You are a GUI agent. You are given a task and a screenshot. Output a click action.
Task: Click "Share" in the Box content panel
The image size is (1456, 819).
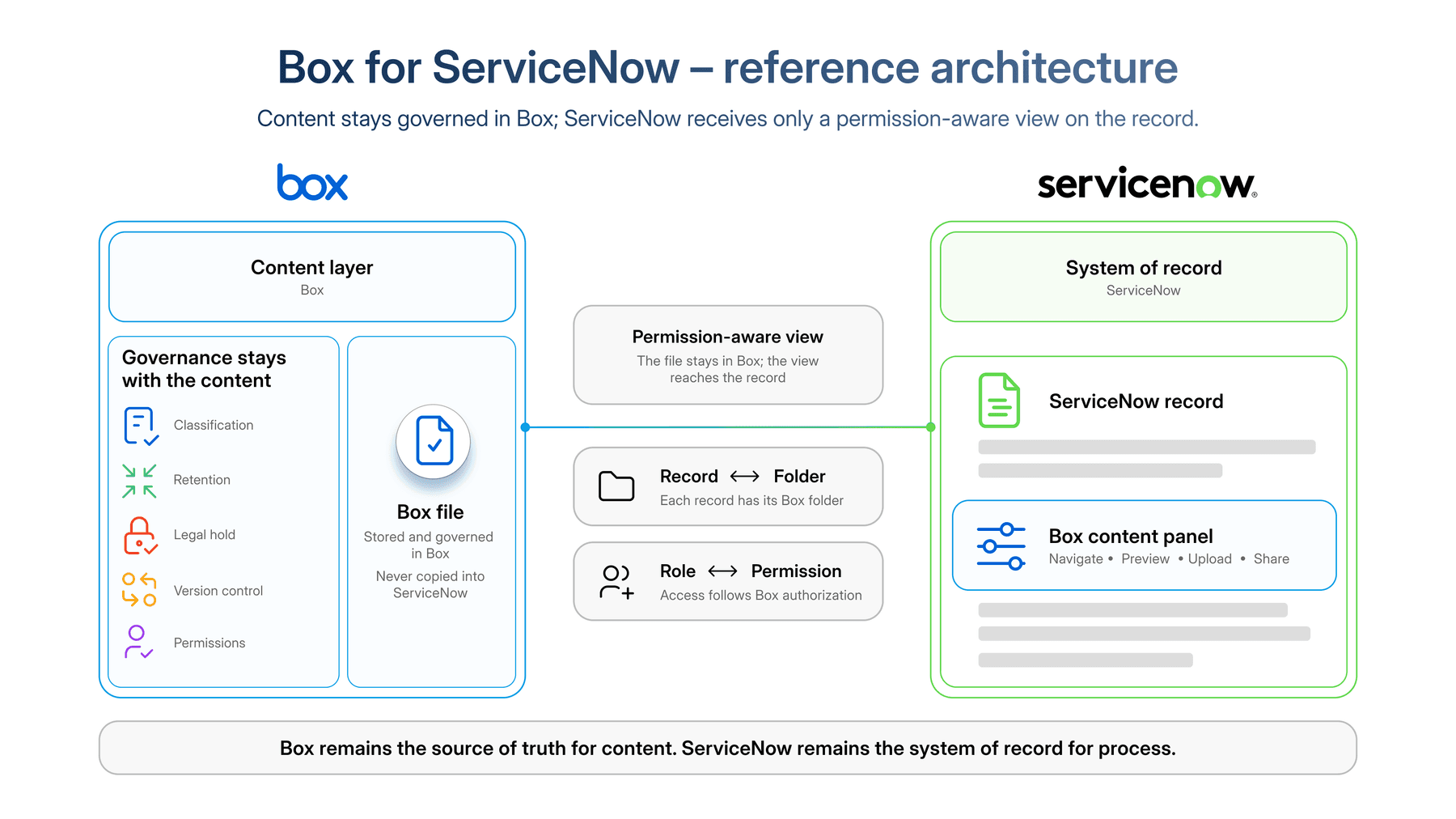1272,559
